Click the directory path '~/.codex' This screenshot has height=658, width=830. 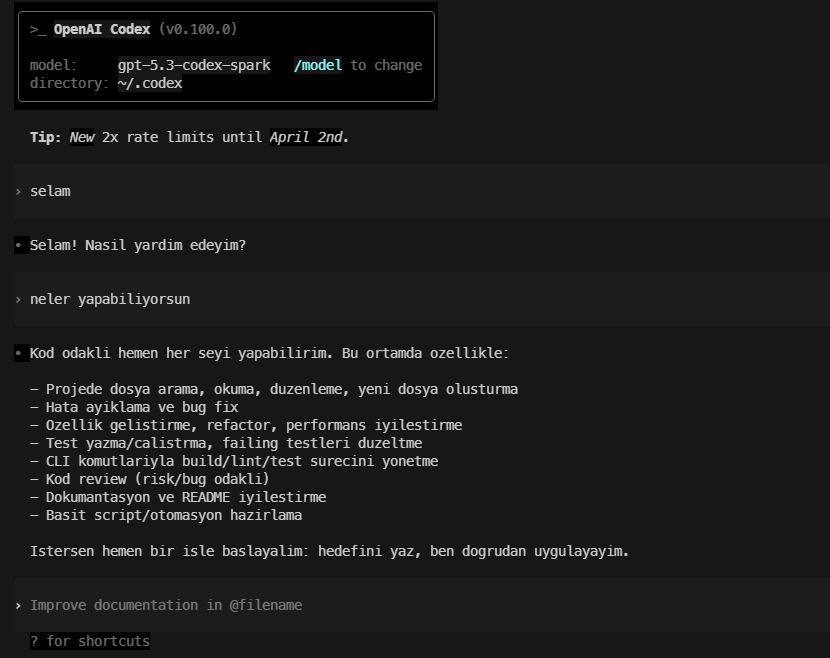click(x=150, y=83)
